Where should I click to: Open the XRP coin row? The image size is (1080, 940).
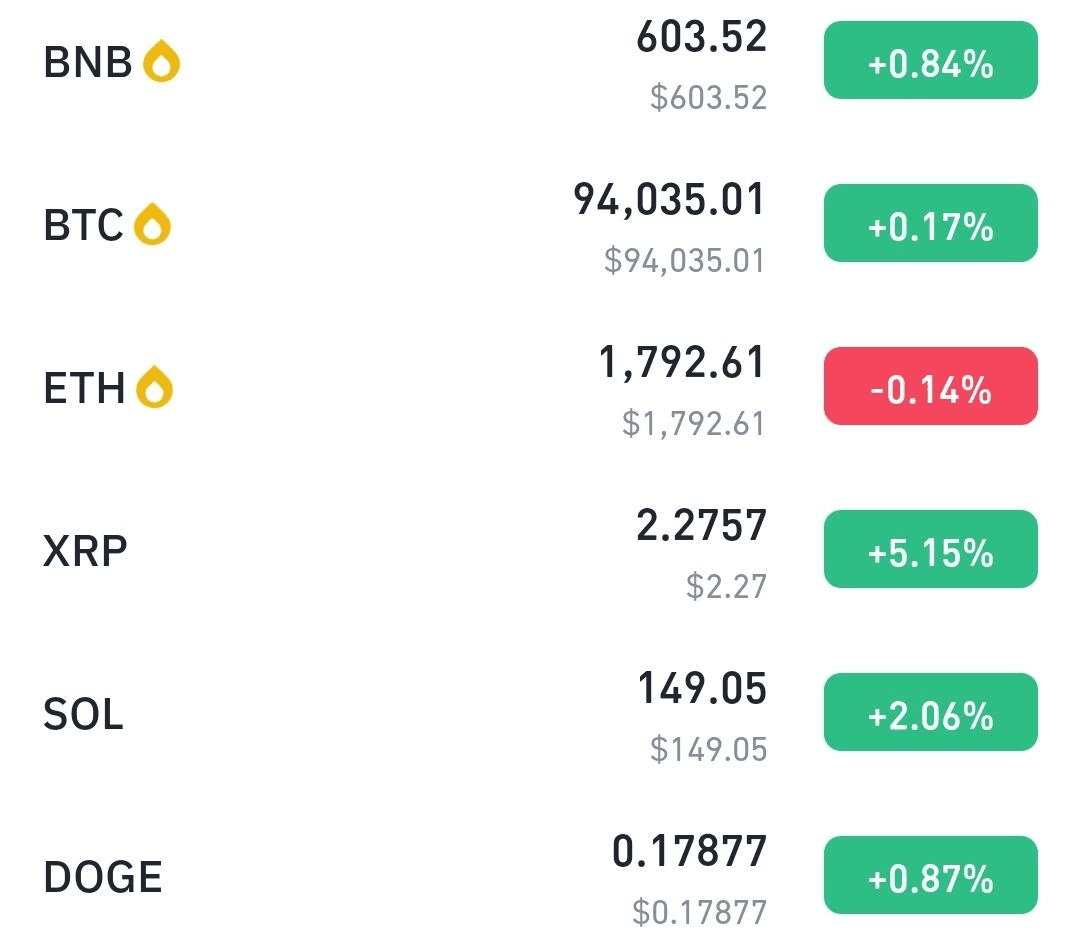click(540, 550)
